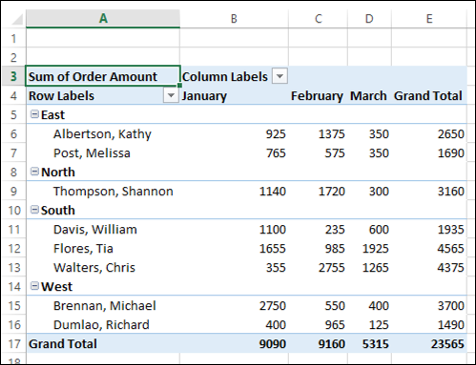Open the Column Labels filter dropdown
The image size is (476, 365).
point(280,76)
